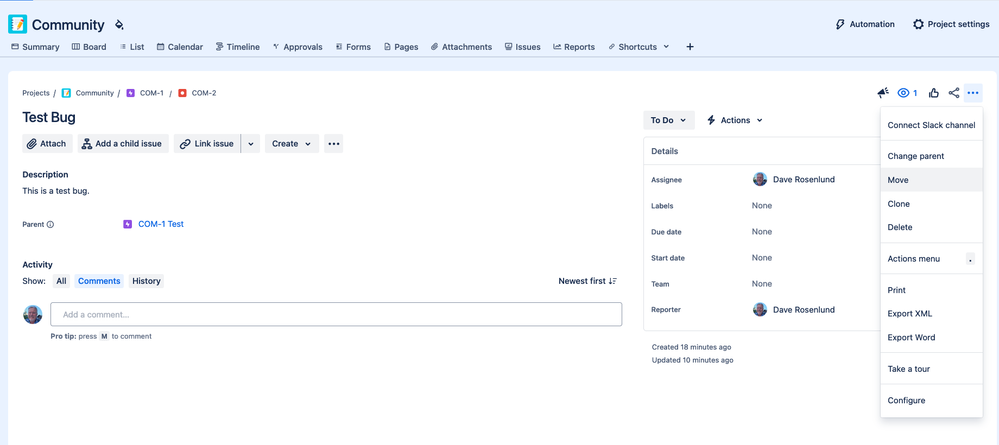Image resolution: width=999 pixels, height=445 pixels.
Task: Open Project settings gear
Action: pos(951,24)
